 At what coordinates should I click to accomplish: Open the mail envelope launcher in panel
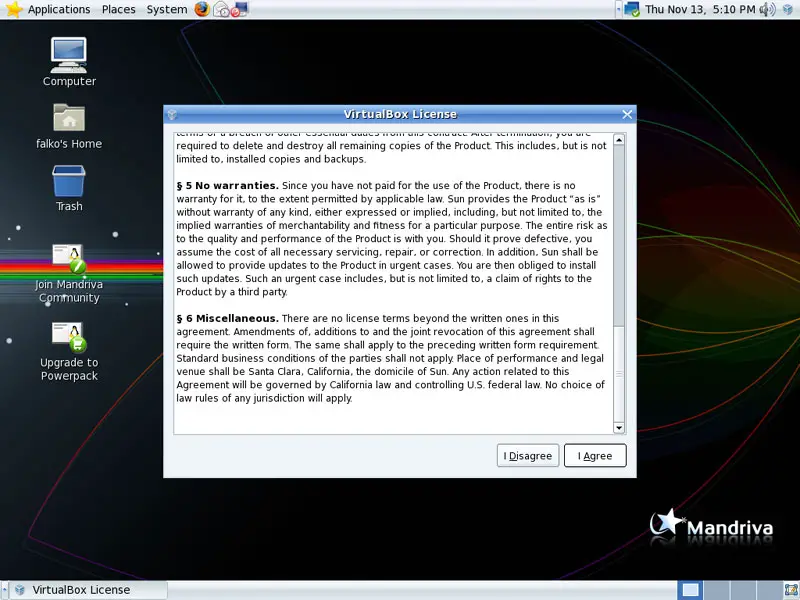[220, 9]
